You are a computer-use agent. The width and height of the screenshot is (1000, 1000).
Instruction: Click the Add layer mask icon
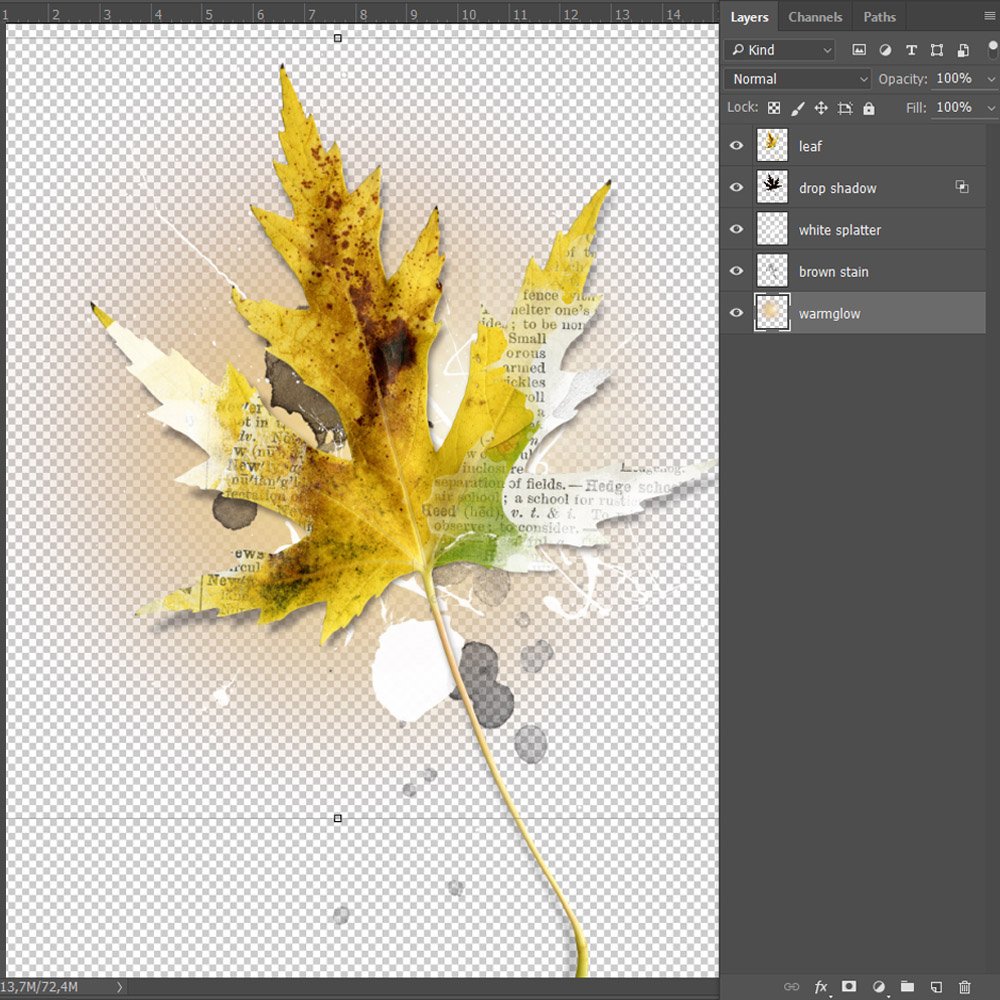[x=849, y=987]
